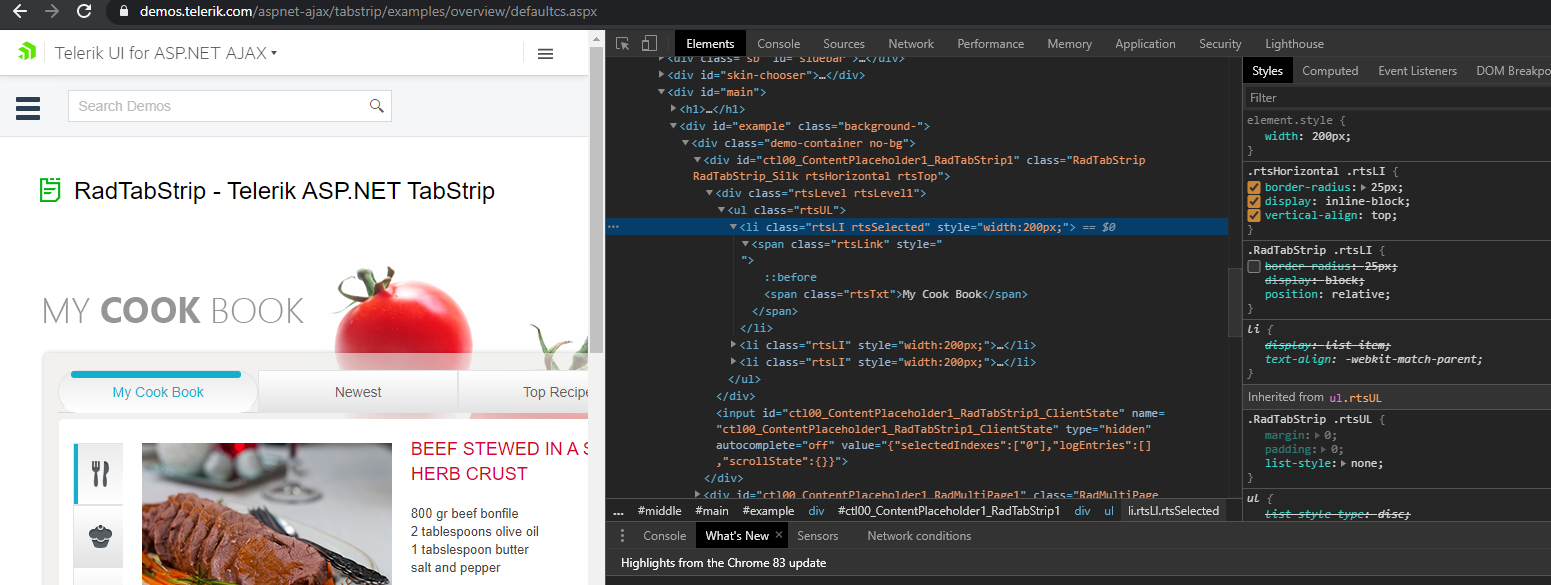The image size is (1551, 585).
Task: Select the Top Recipes page tab
Action: [523, 392]
